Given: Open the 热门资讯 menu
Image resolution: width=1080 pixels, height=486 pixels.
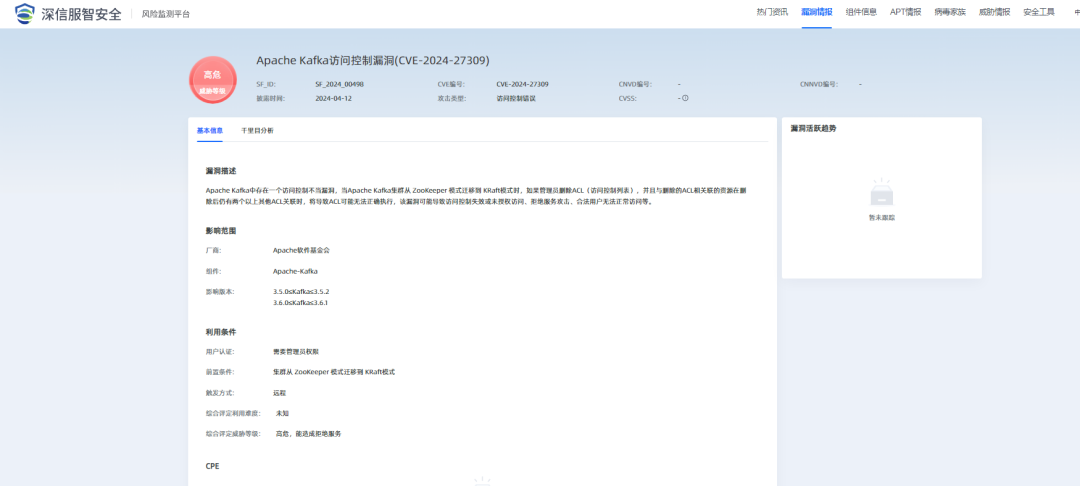Looking at the screenshot, I should click(772, 12).
